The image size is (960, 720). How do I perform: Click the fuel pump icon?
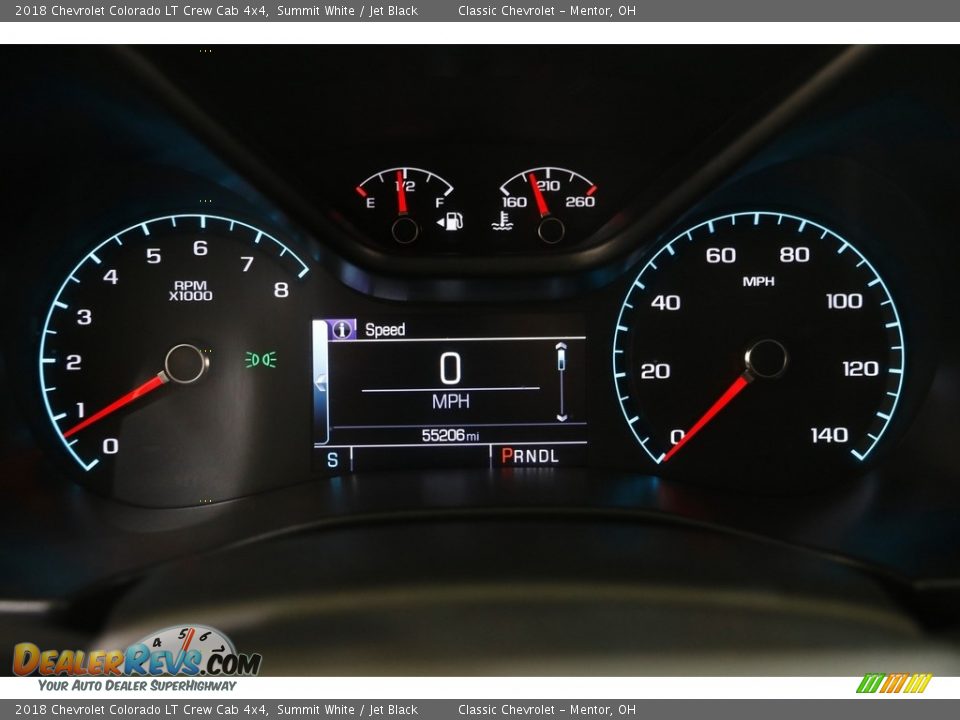coord(451,221)
